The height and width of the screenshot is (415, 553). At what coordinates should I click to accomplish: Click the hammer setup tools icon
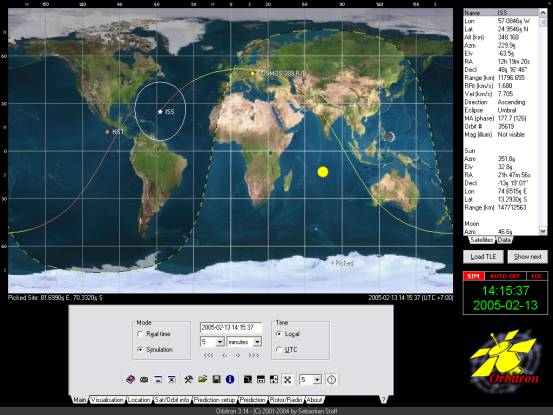(188, 379)
